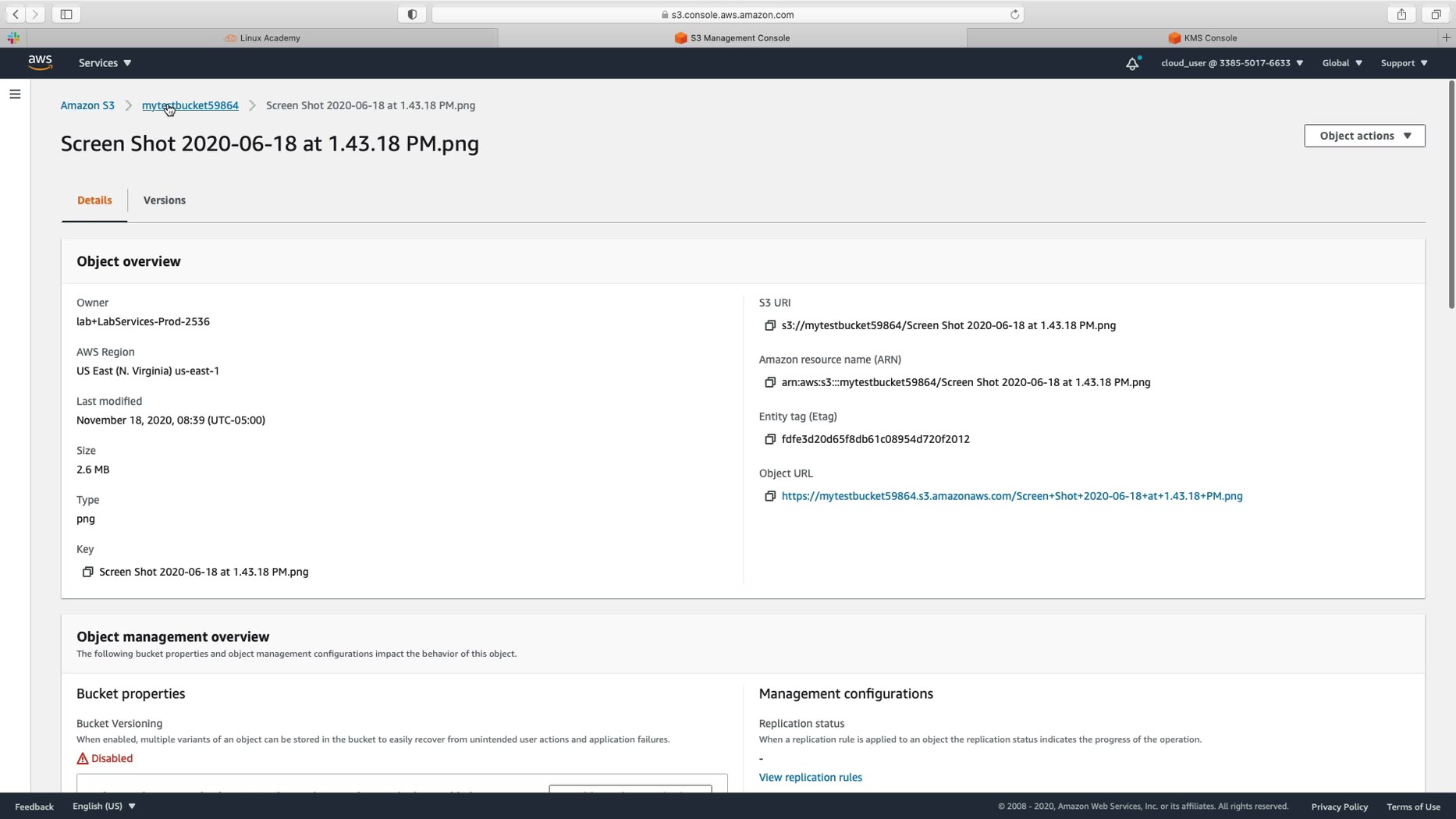
Task: Click the Key filename value
Action: pyautogui.click(x=204, y=572)
